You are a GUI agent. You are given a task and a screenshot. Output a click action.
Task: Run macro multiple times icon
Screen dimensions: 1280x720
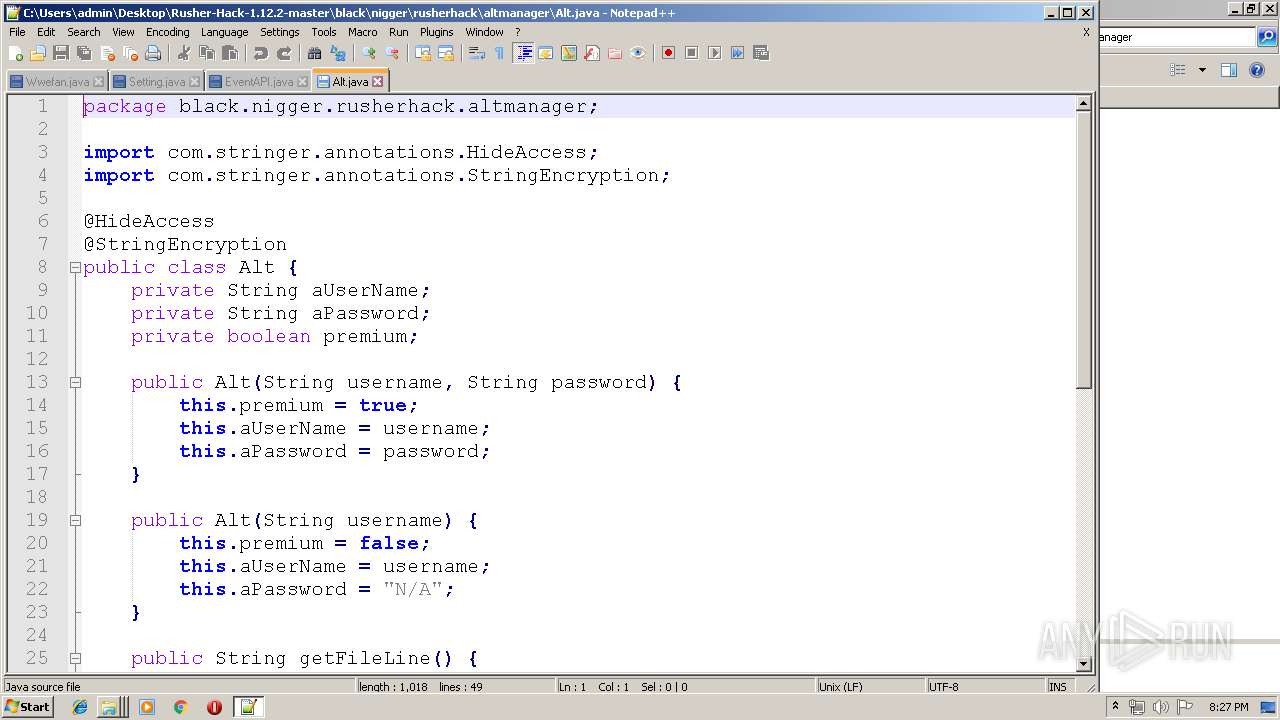tap(737, 53)
